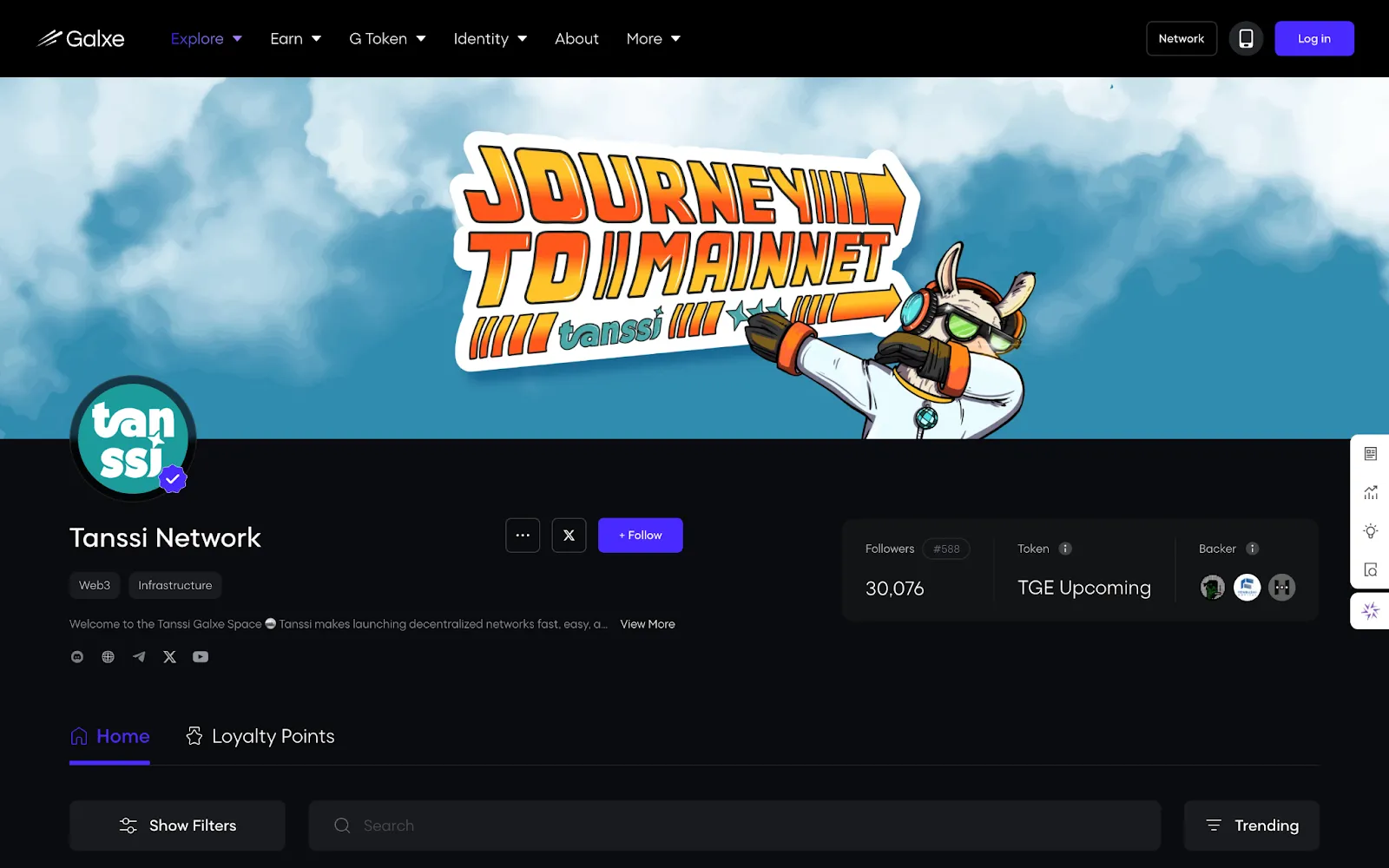Follow Tanssi Network
Viewport: 1389px width, 868px height.
[641, 536]
